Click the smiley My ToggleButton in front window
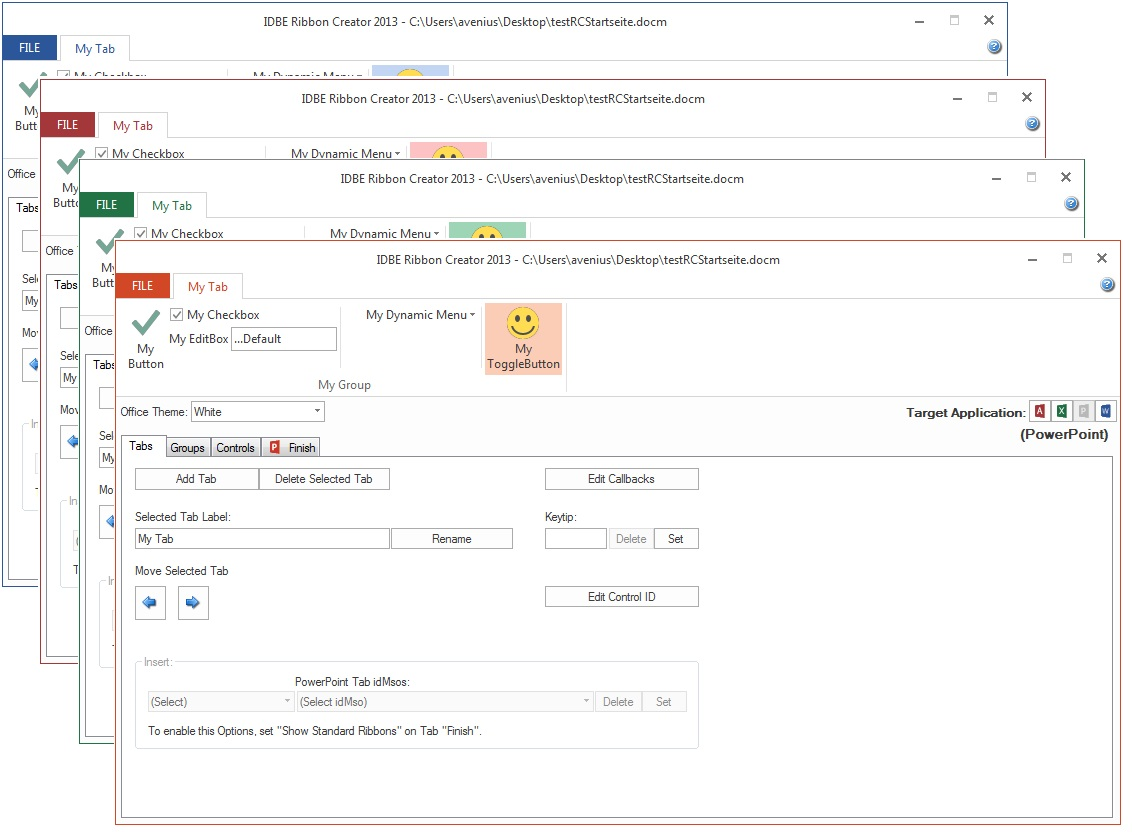 point(523,338)
